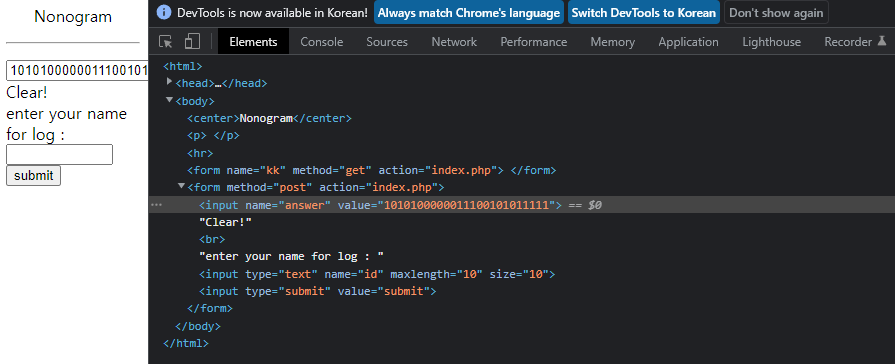Open the Network tab

pyautogui.click(x=454, y=42)
